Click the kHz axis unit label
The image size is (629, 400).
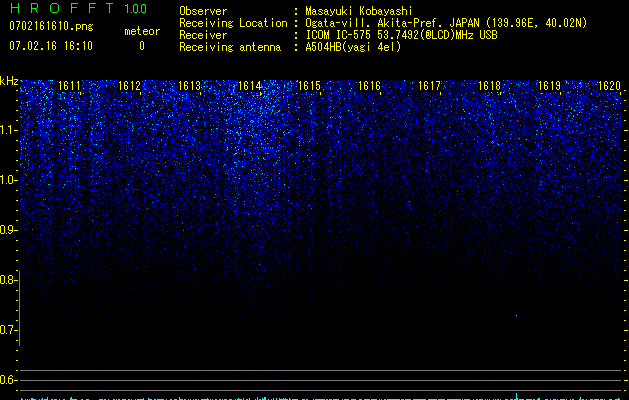click(9, 81)
